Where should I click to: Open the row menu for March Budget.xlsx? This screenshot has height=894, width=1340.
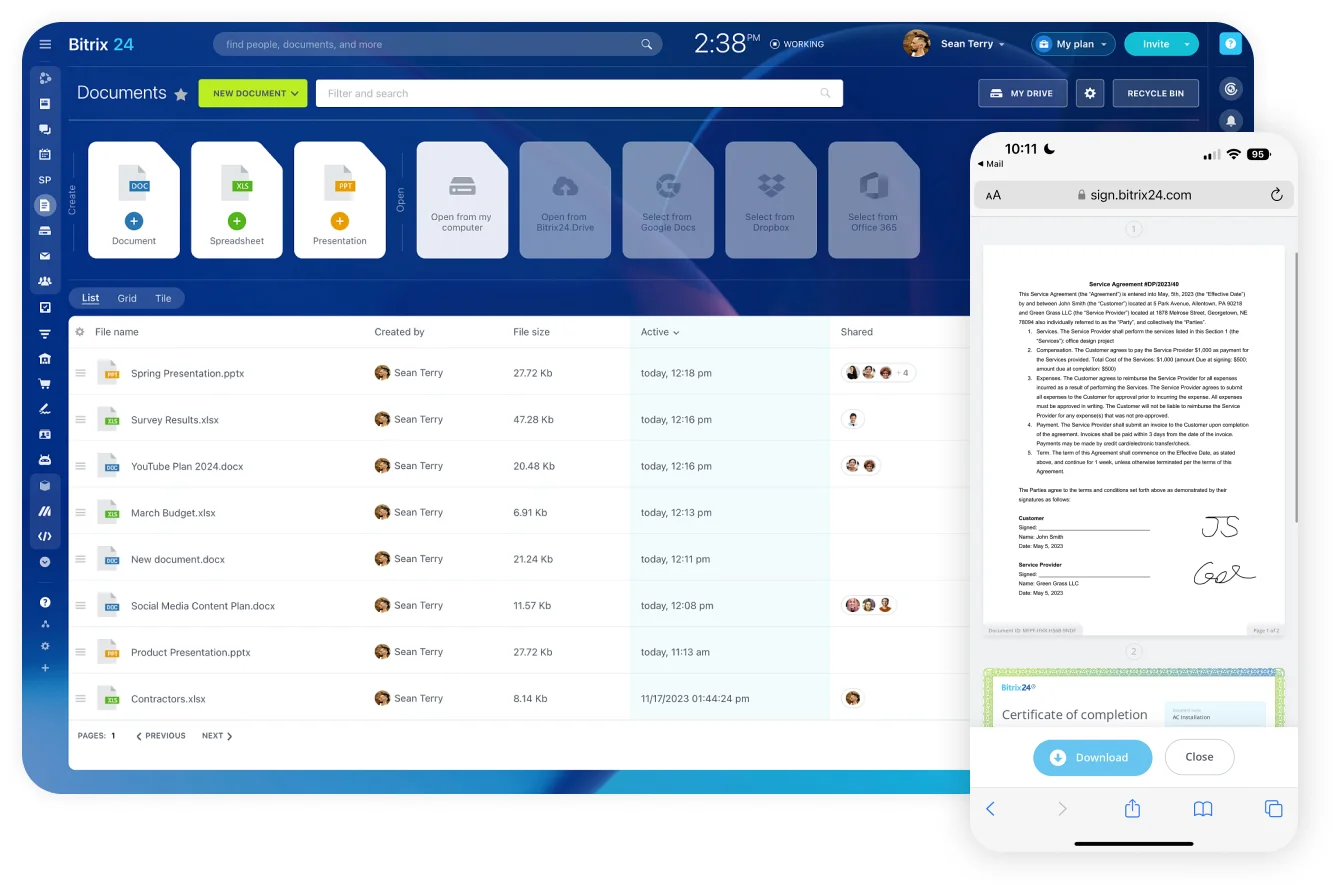coord(81,513)
